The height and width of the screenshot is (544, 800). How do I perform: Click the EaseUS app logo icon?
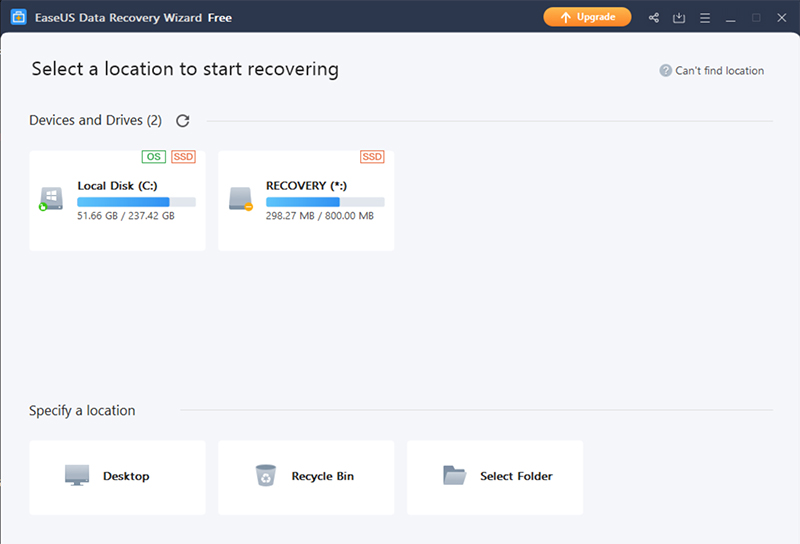pyautogui.click(x=18, y=17)
